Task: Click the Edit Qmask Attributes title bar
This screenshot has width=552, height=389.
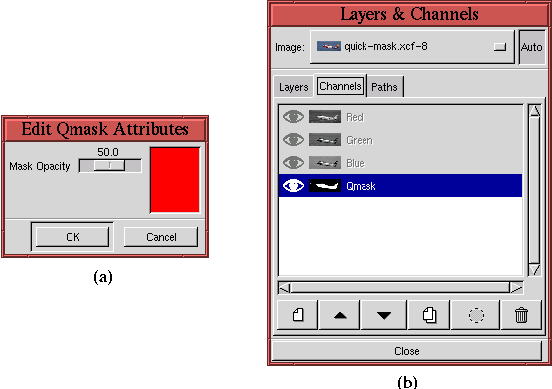Action: tap(105, 129)
